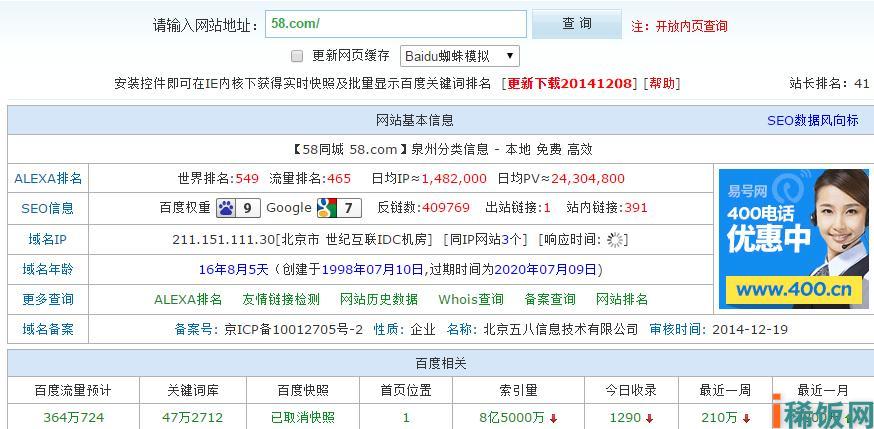The image size is (874, 429).
Task: Open Whois查询 link
Action: click(x=471, y=299)
